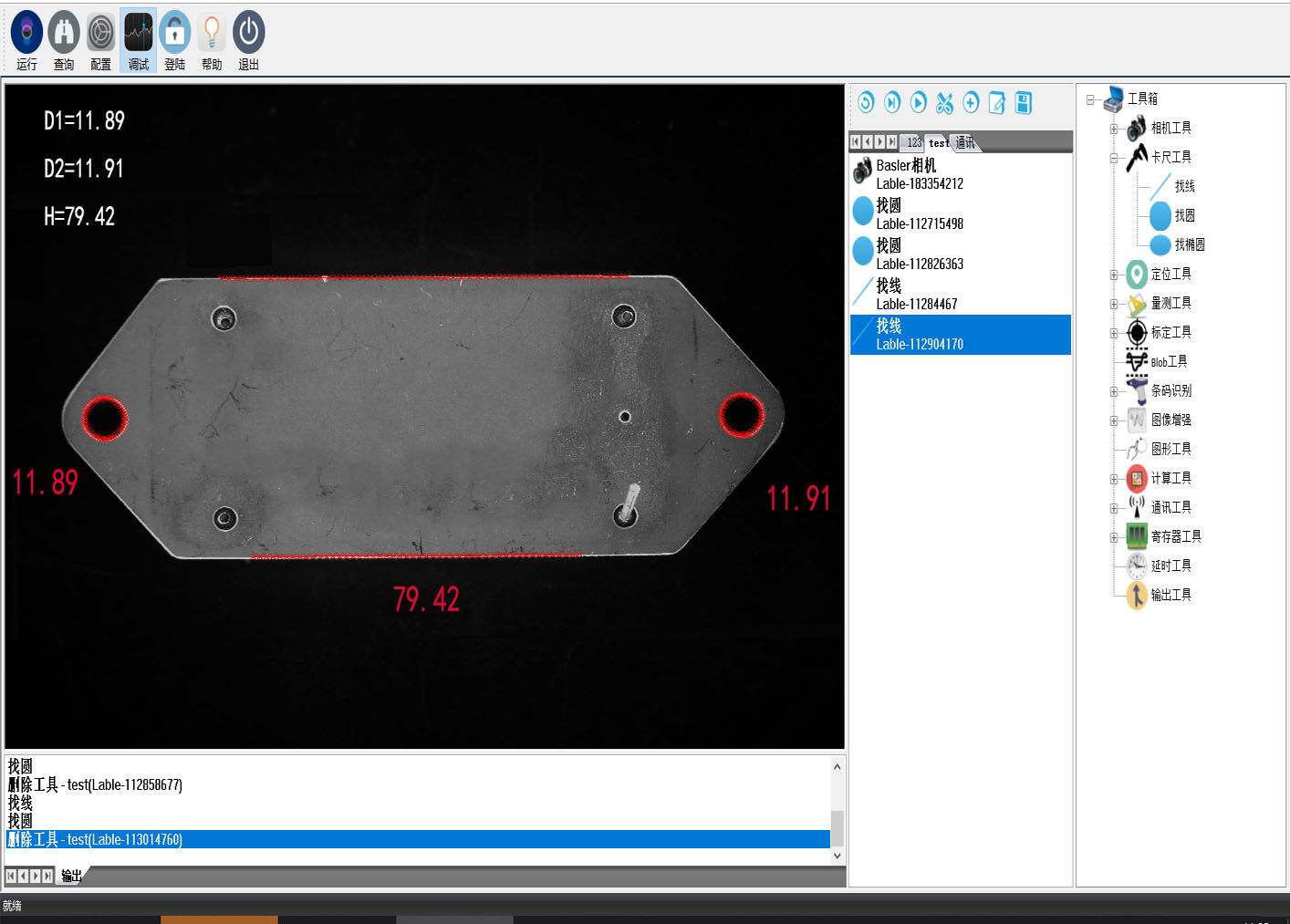
Task: Collapse the 卡尺工具 tree node
Action: pyautogui.click(x=1114, y=158)
